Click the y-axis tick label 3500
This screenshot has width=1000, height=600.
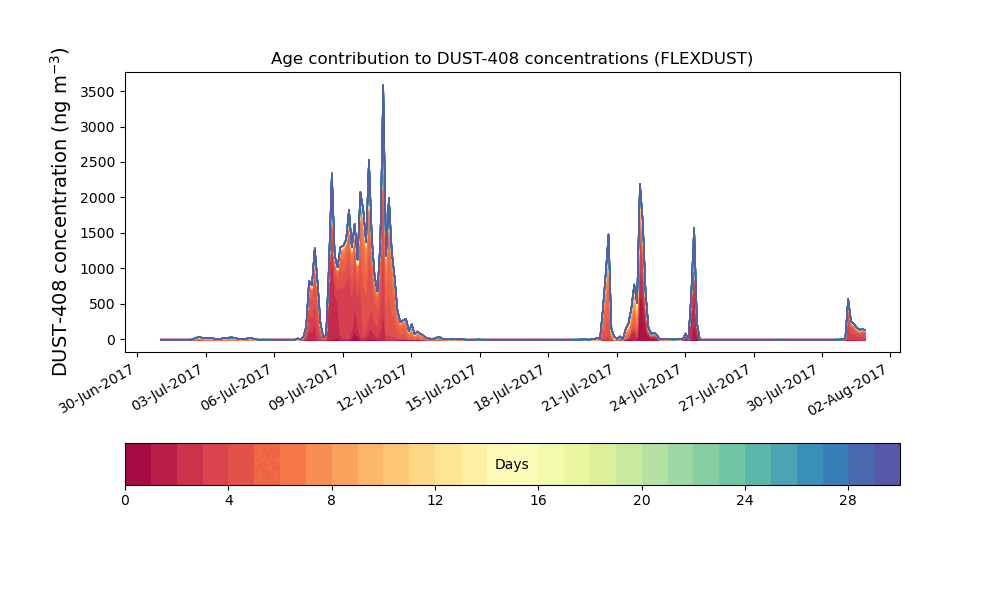tap(97, 92)
